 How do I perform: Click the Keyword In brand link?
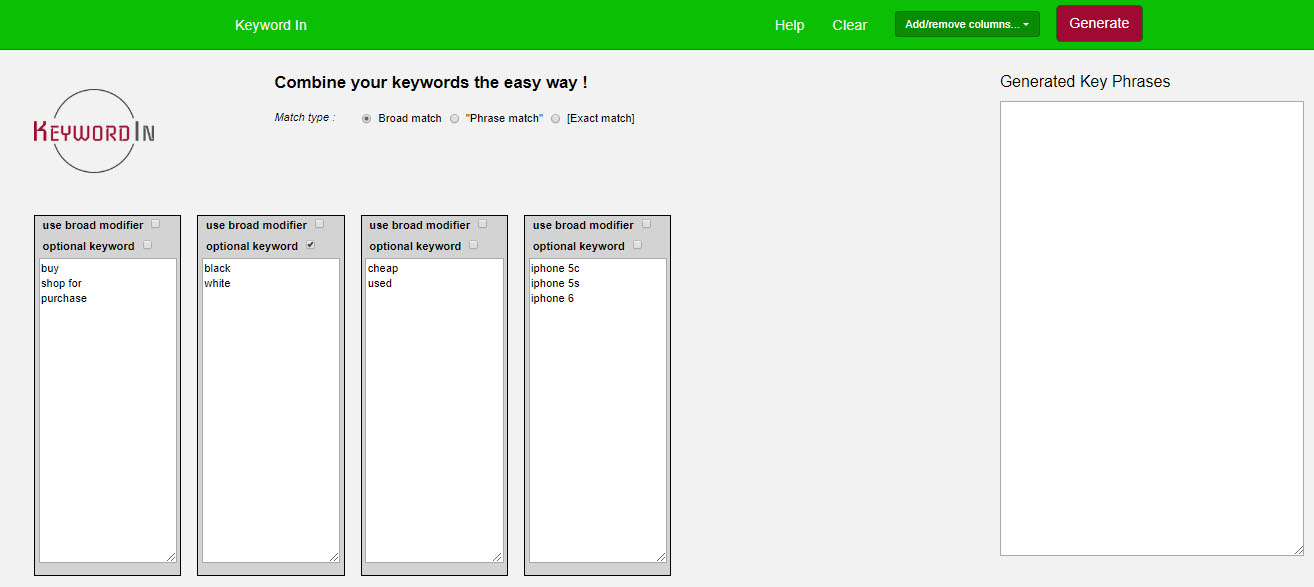271,25
